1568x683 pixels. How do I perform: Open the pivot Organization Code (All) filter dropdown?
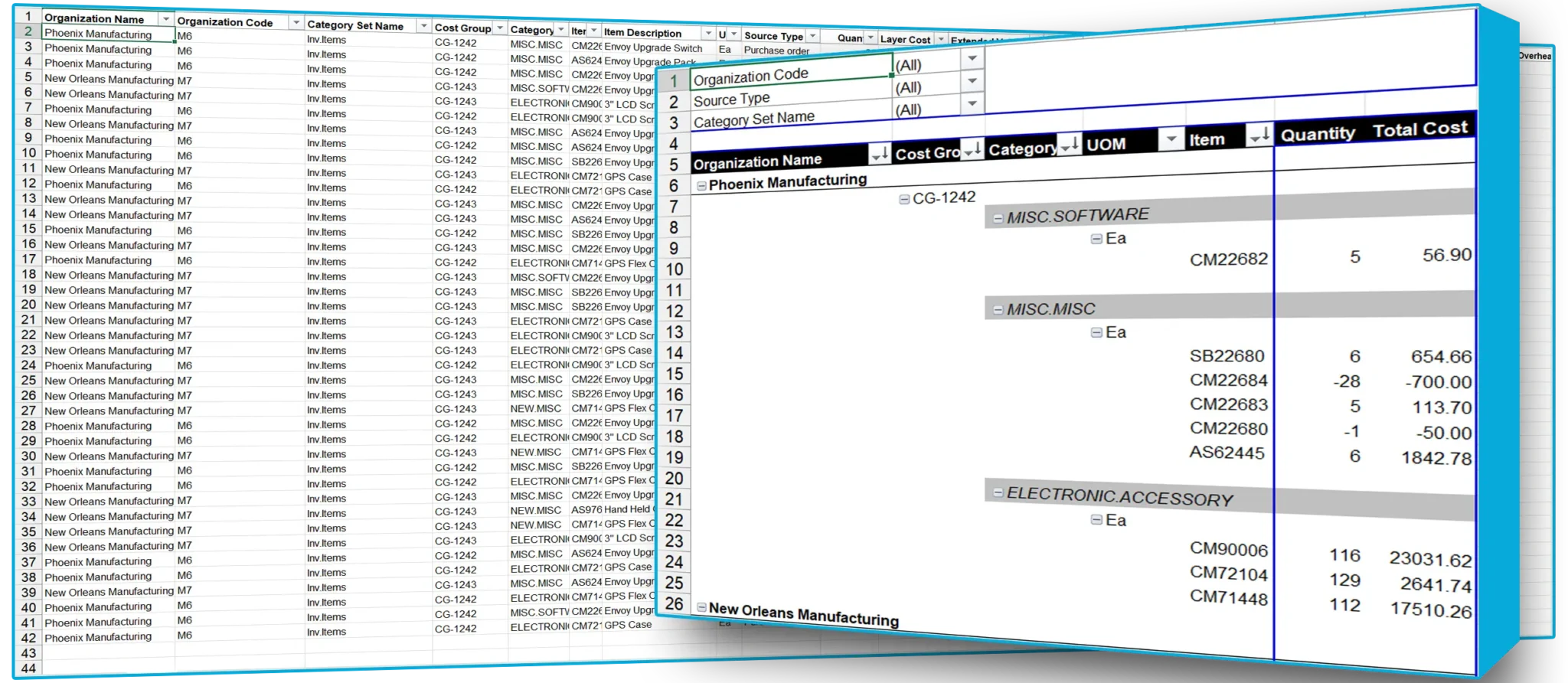coord(972,59)
